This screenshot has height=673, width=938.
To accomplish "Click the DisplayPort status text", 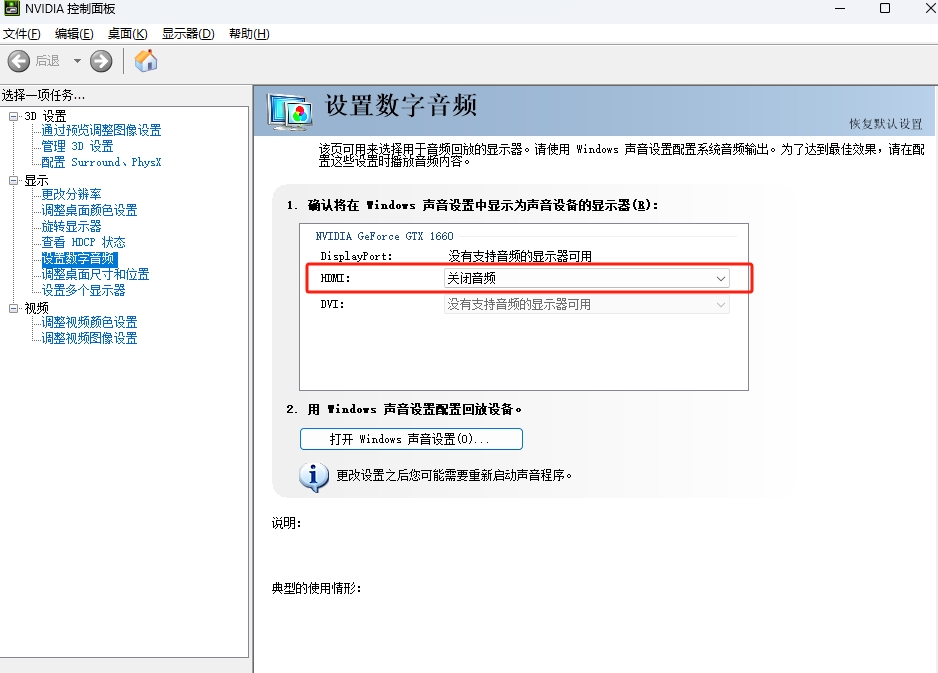I will click(520, 257).
